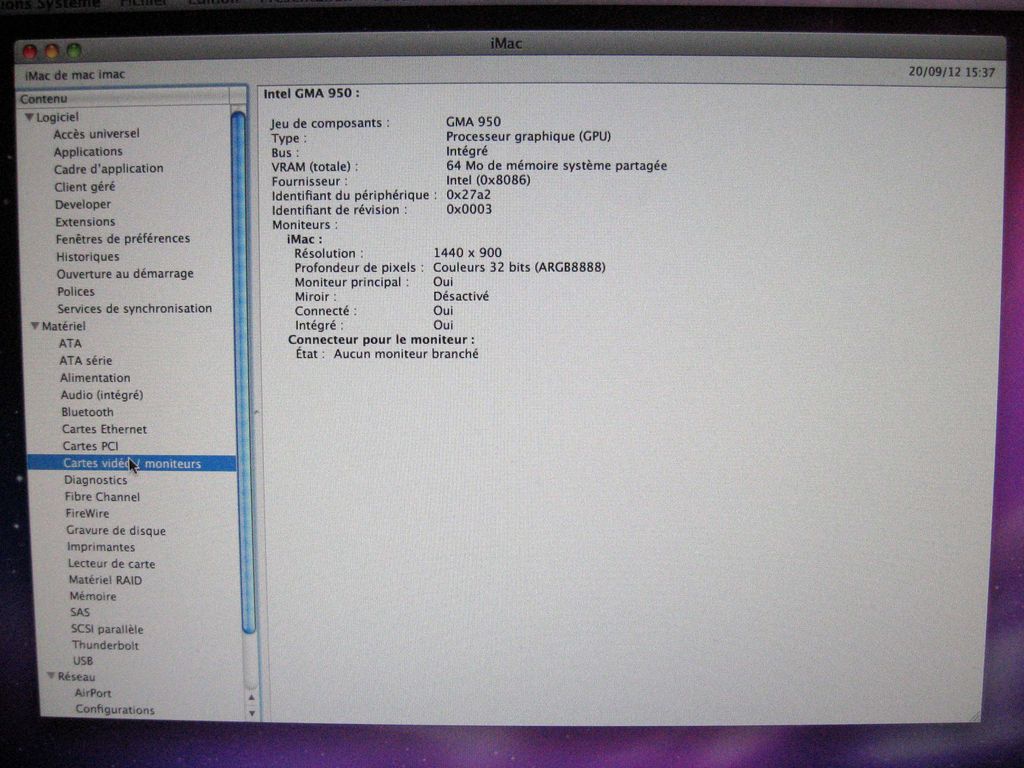Click the Contenu column header
This screenshot has height=768, width=1024.
pyautogui.click(x=123, y=99)
